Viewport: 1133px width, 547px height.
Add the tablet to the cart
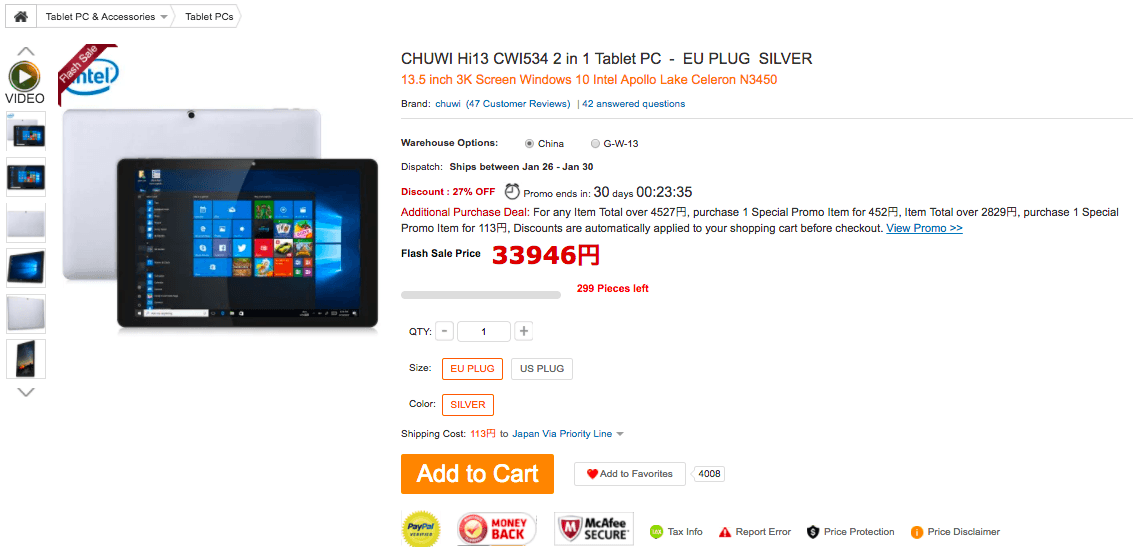tap(478, 474)
